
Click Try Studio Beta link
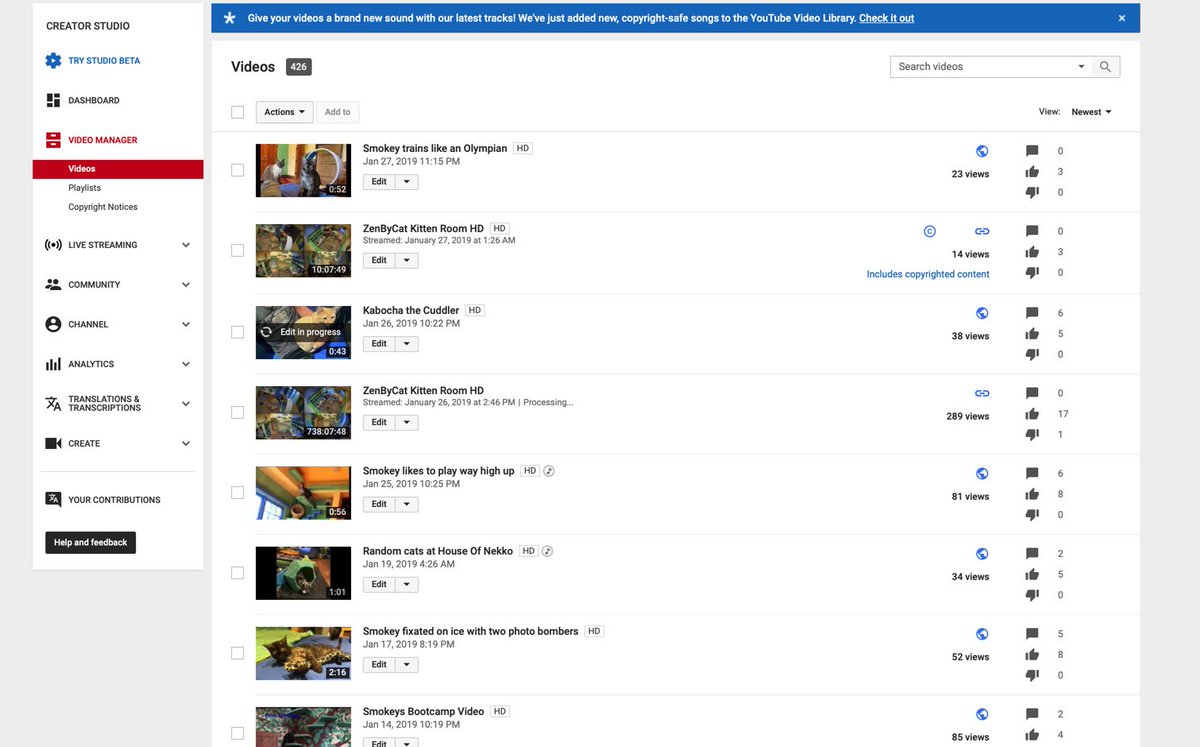click(x=104, y=61)
